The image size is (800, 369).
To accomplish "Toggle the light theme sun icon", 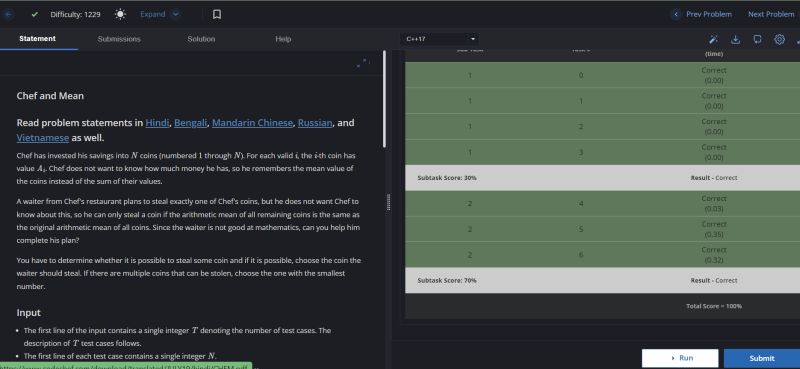I will click(120, 14).
